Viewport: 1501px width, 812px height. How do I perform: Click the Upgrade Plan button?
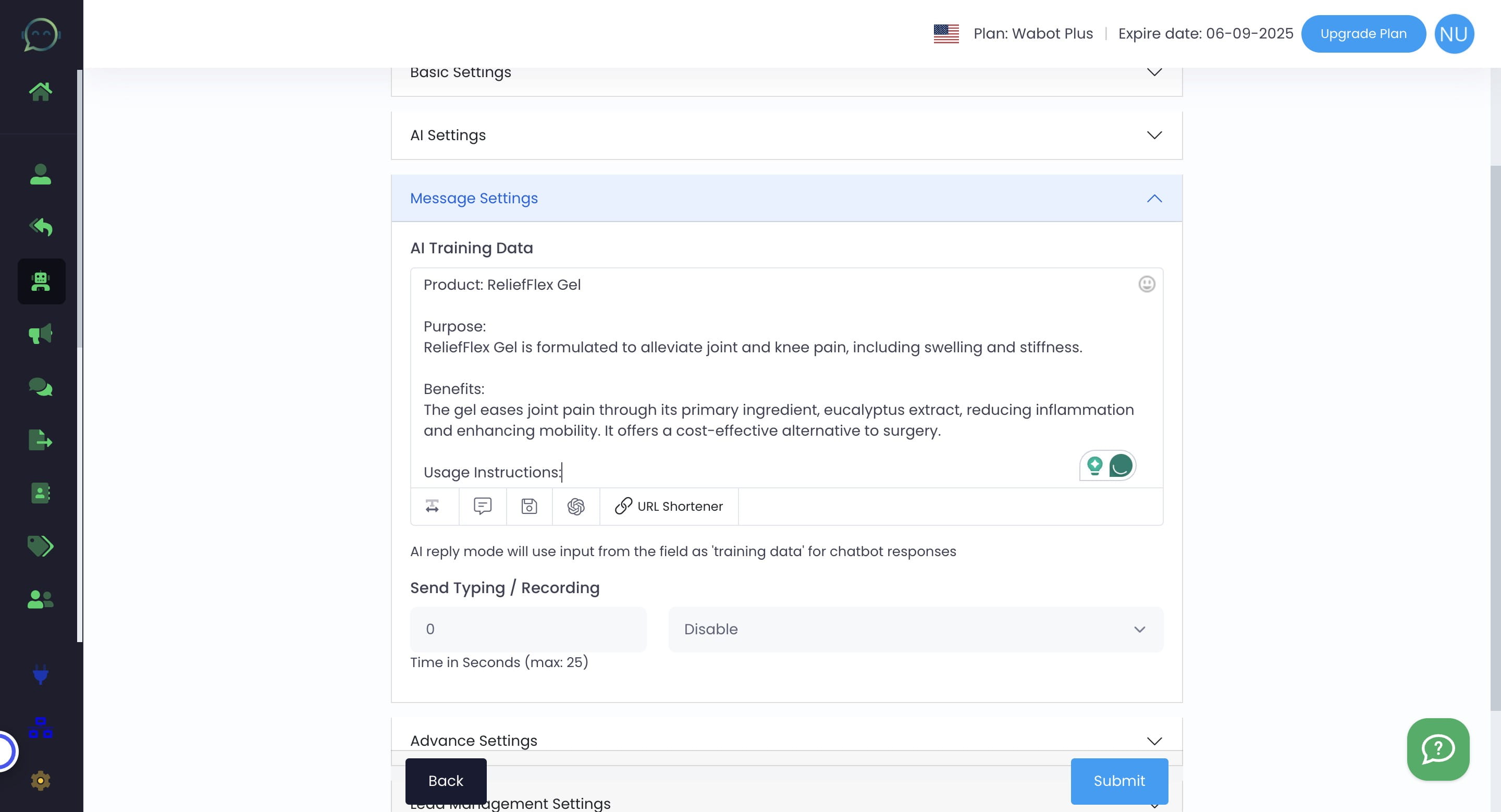pos(1363,33)
